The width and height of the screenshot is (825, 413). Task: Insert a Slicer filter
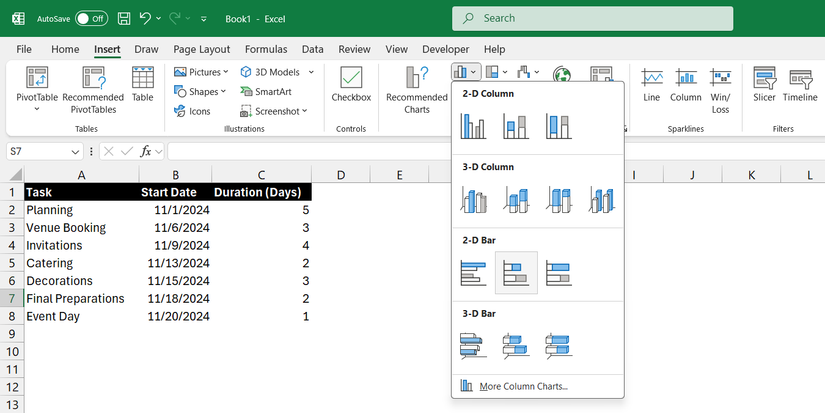point(765,85)
